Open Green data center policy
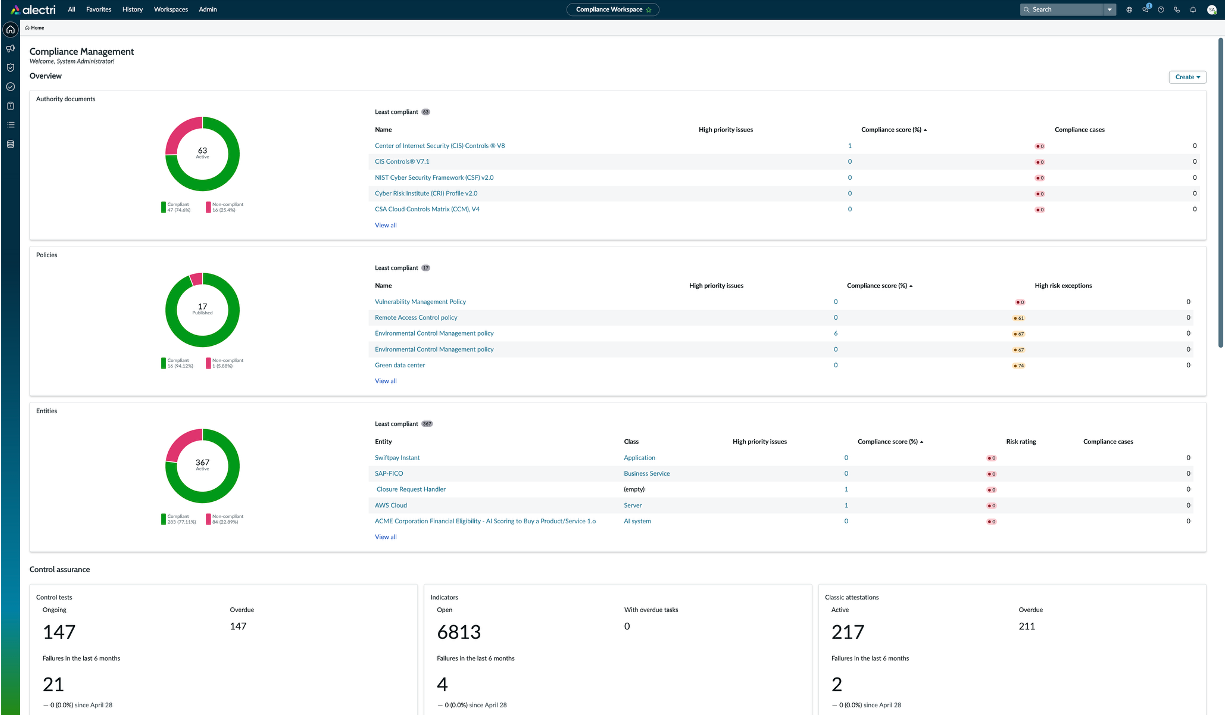Screen dimensions: 1226x716 click(400, 366)
